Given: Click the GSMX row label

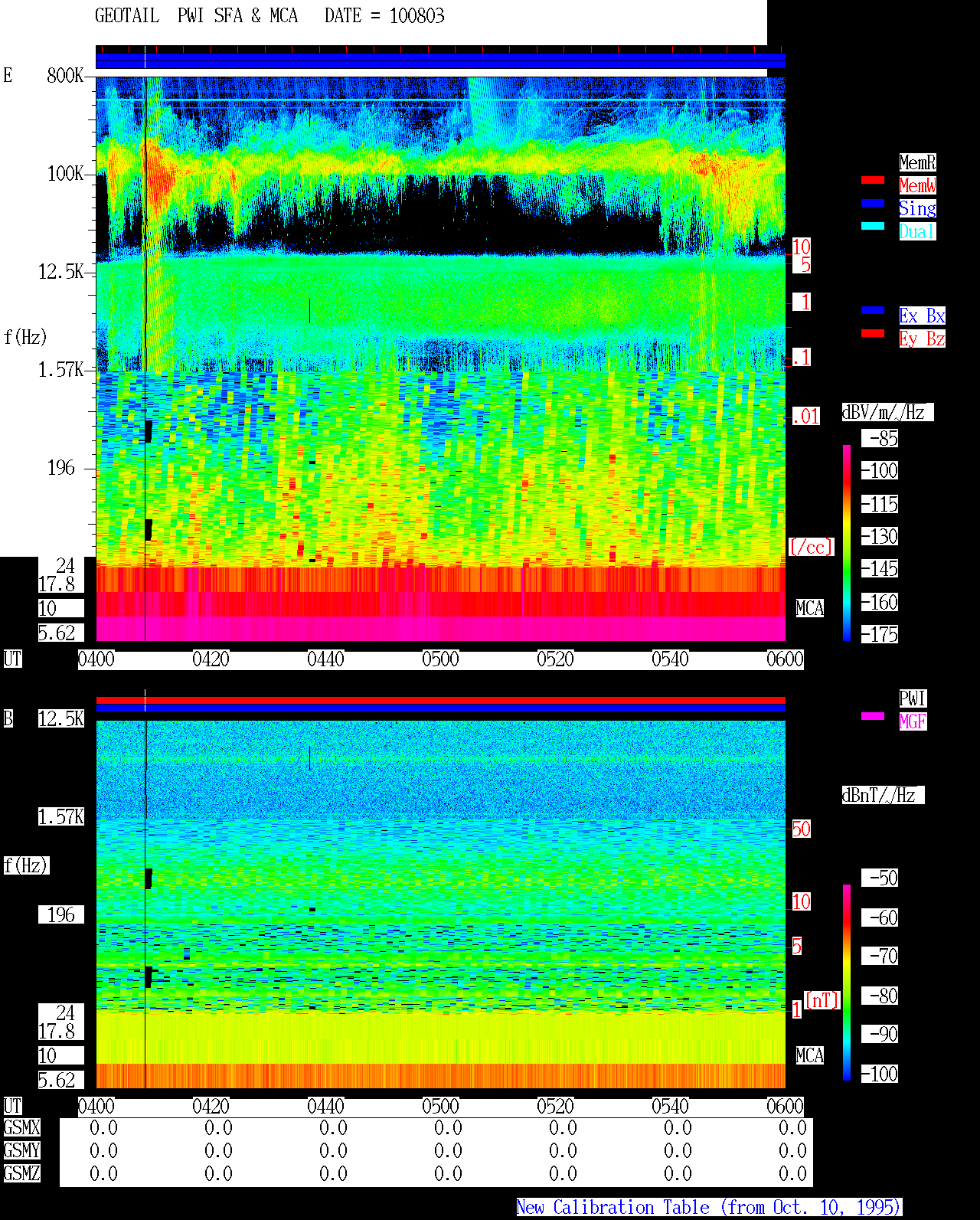Looking at the screenshot, I should pos(21,1127).
